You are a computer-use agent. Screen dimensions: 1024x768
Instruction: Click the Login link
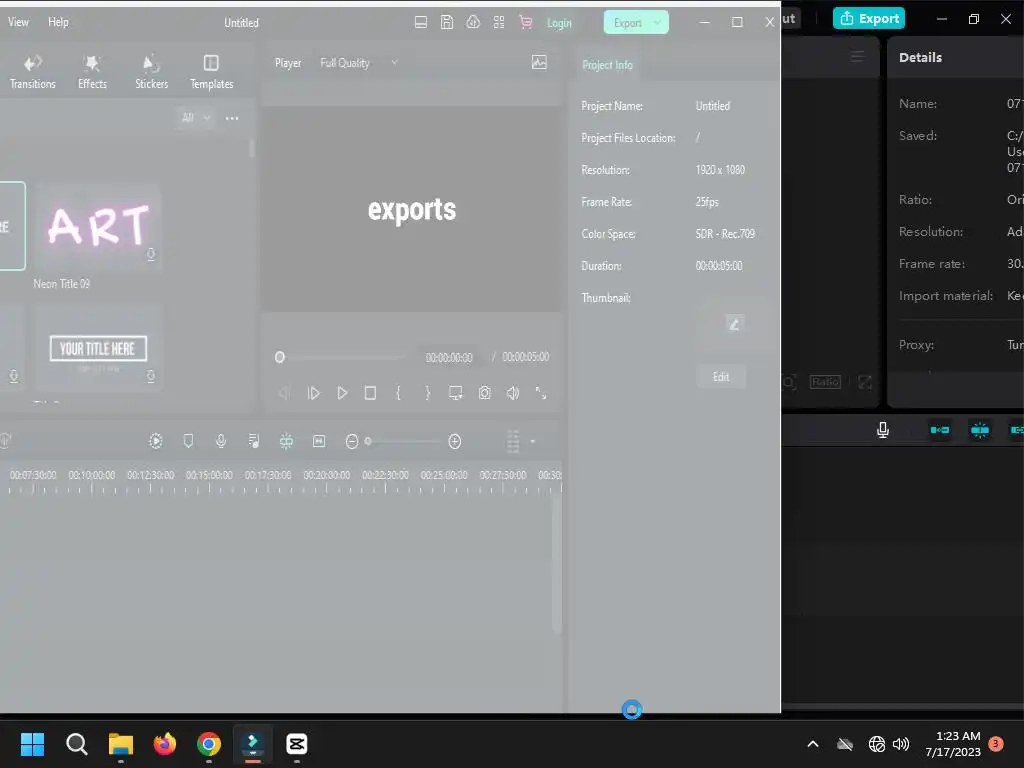tap(559, 23)
